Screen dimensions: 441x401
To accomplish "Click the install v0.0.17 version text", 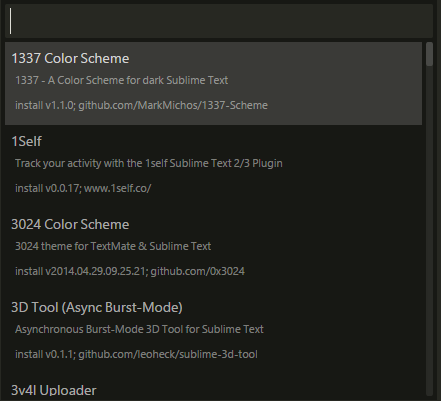I will coord(48,188).
